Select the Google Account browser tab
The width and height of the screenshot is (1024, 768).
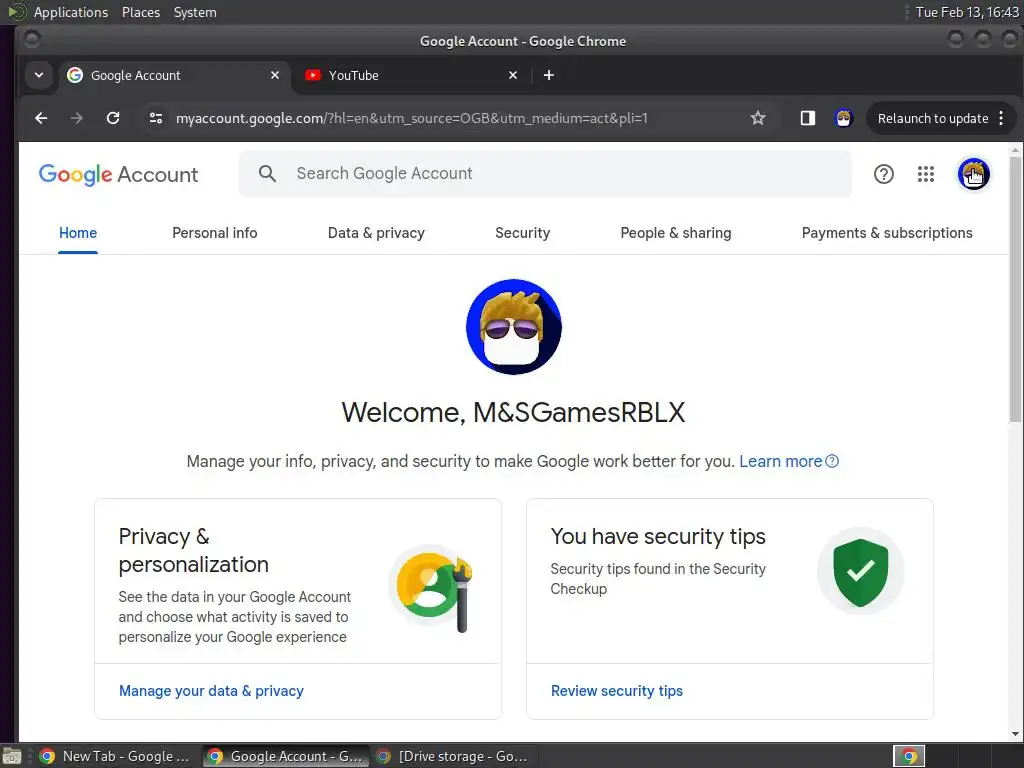point(174,75)
